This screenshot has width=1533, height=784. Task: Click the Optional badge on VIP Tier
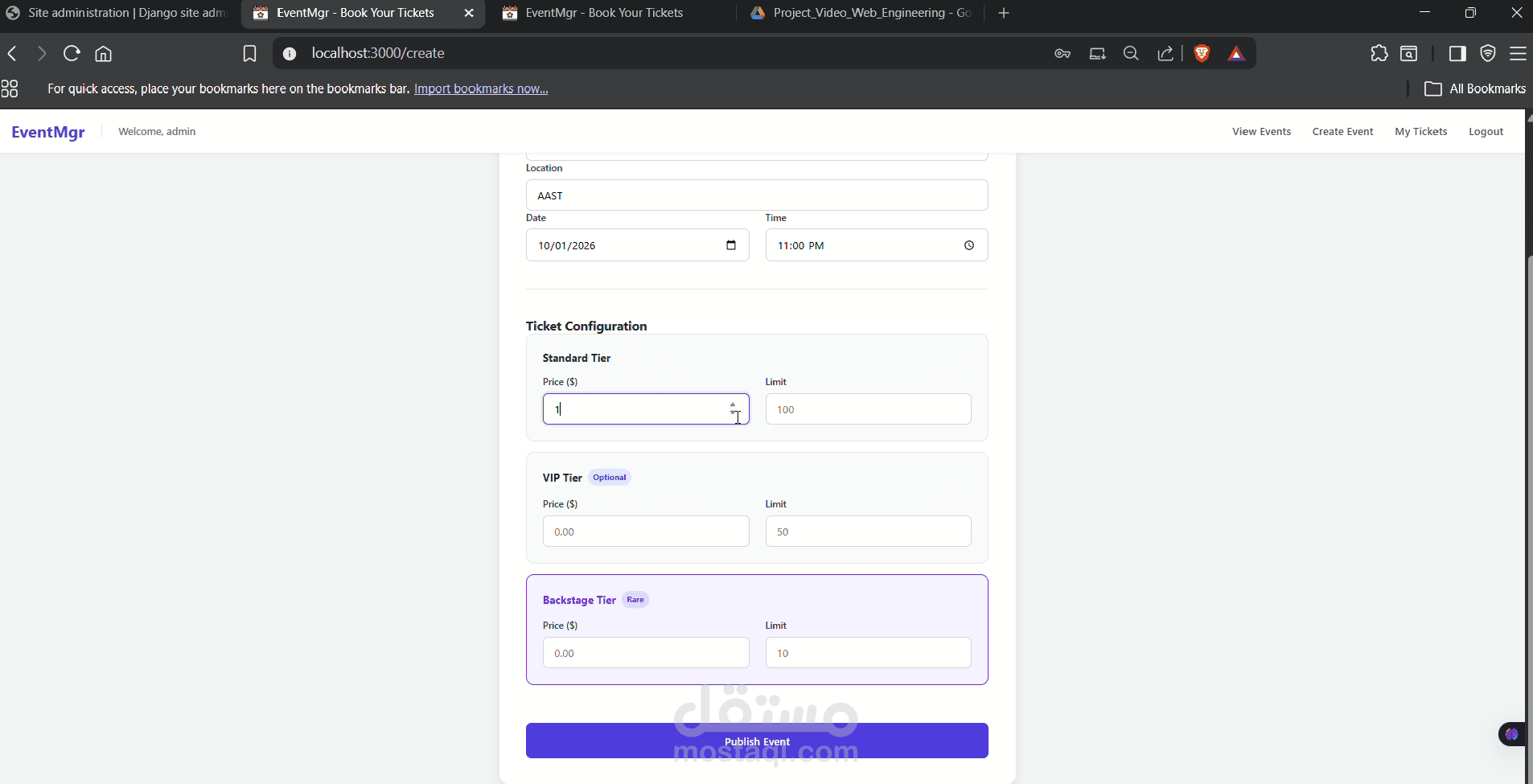(610, 478)
